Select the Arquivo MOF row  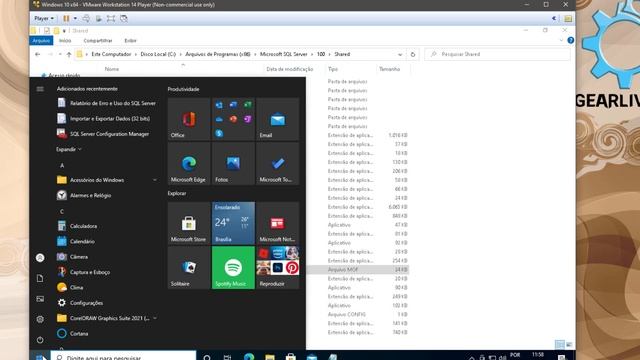coord(357,270)
